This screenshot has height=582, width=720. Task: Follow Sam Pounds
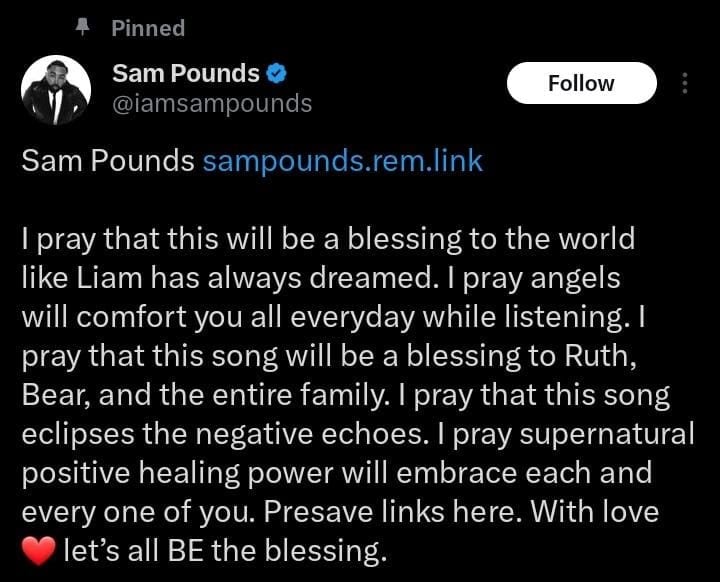pos(581,83)
